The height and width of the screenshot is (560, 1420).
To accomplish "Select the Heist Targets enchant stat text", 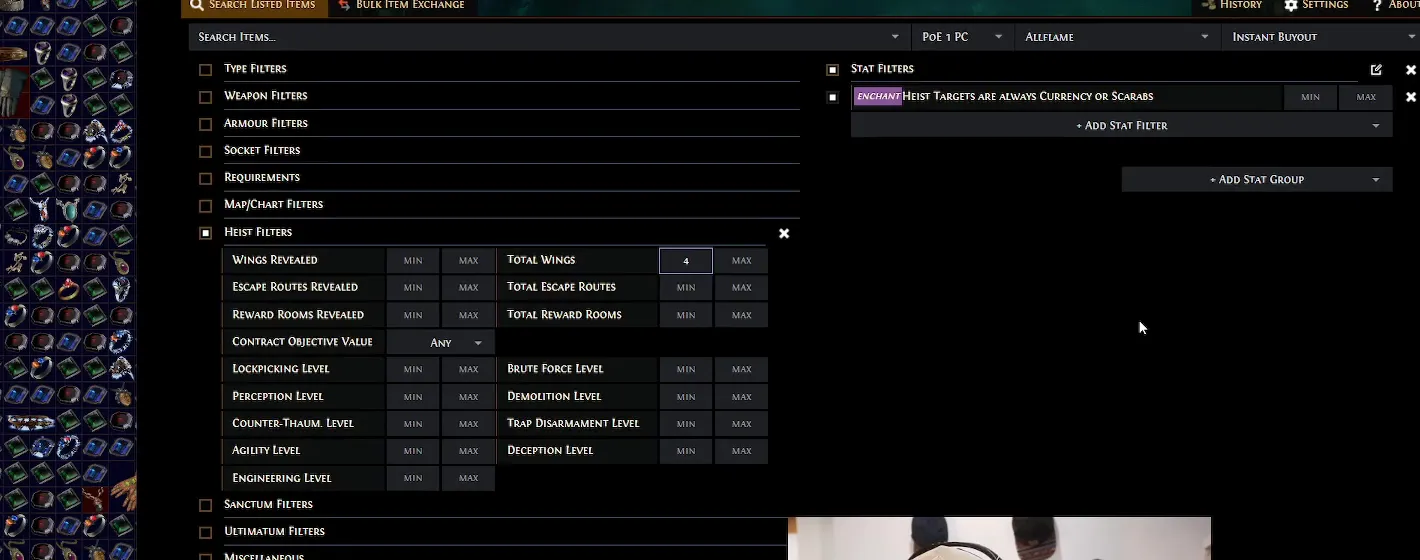I will point(1028,97).
